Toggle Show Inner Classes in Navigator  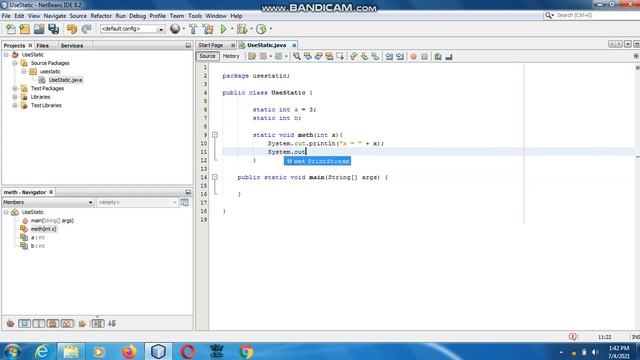tap(67, 324)
